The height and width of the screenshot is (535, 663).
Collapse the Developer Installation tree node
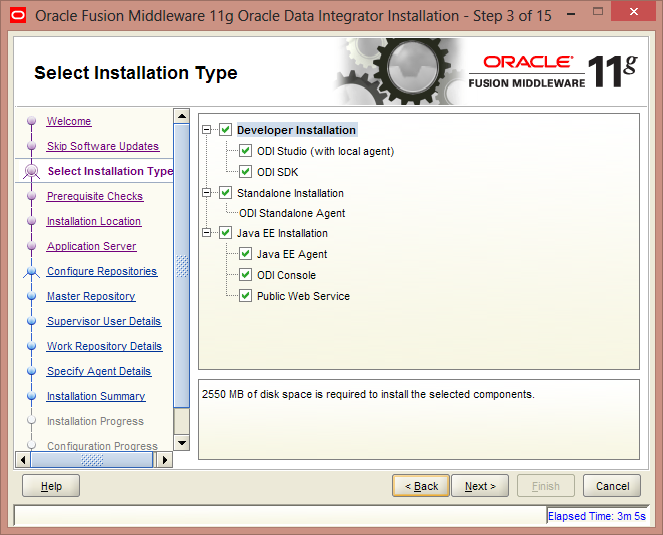click(207, 130)
